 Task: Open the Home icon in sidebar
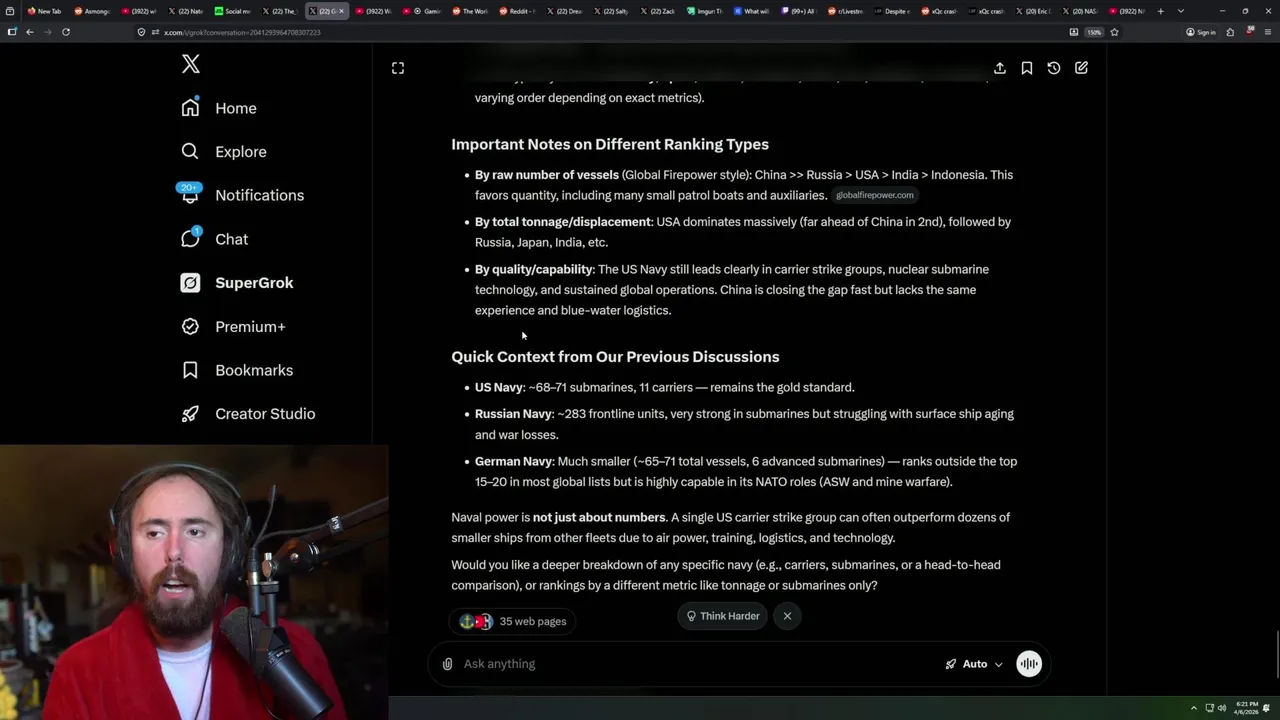pyautogui.click(x=190, y=108)
